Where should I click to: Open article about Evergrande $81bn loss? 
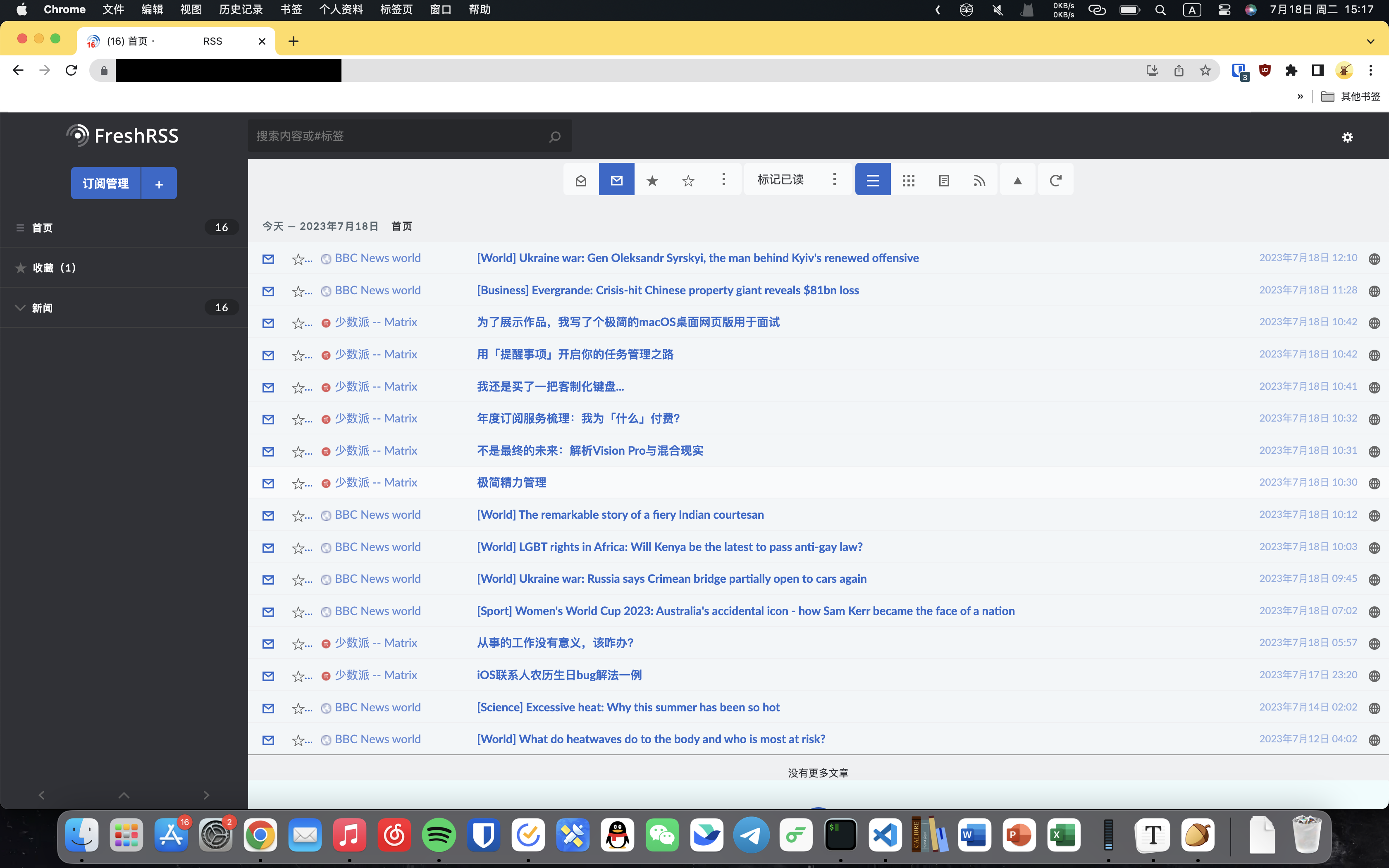pos(668,290)
